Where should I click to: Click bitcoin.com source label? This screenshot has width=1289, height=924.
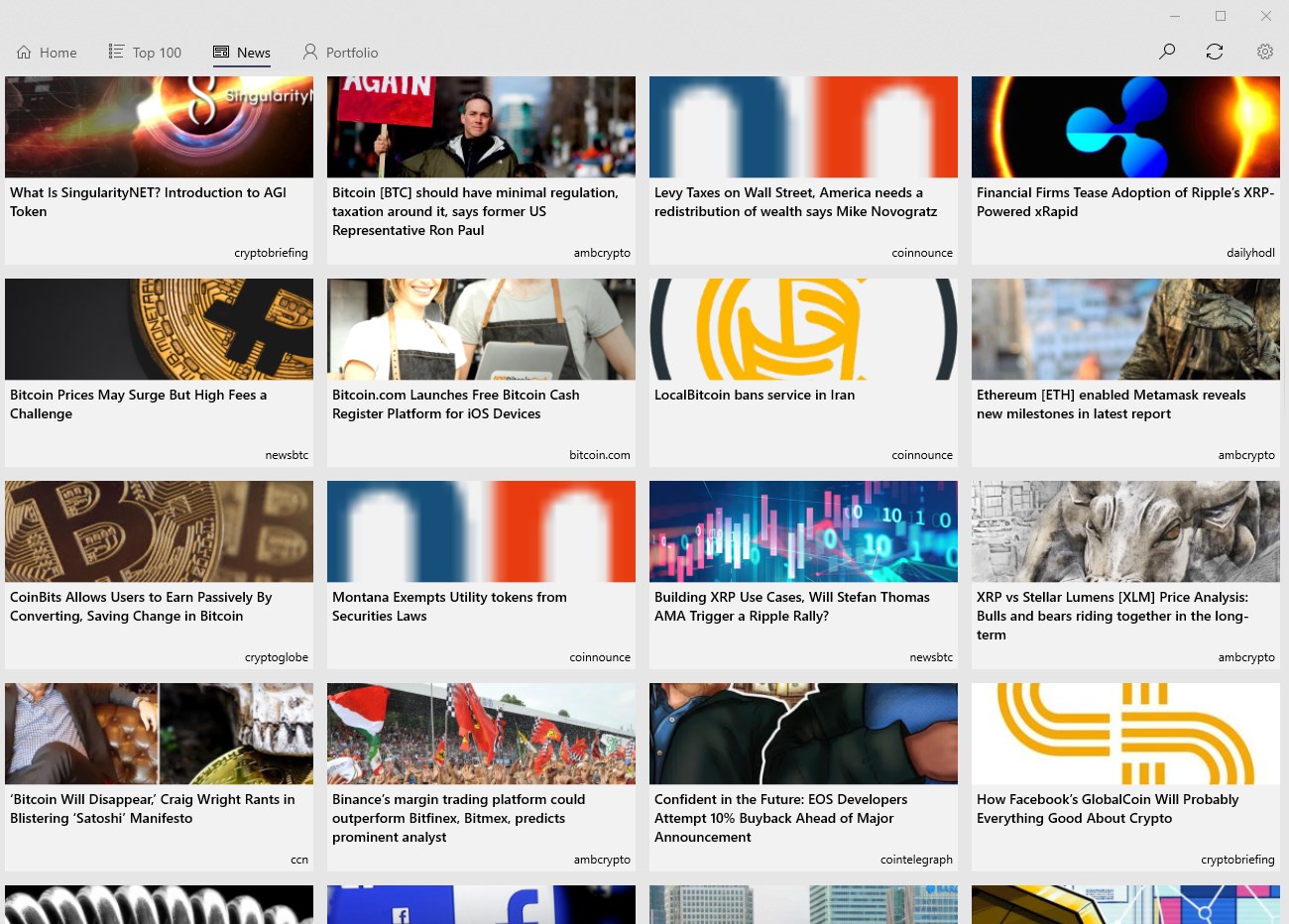coord(600,455)
